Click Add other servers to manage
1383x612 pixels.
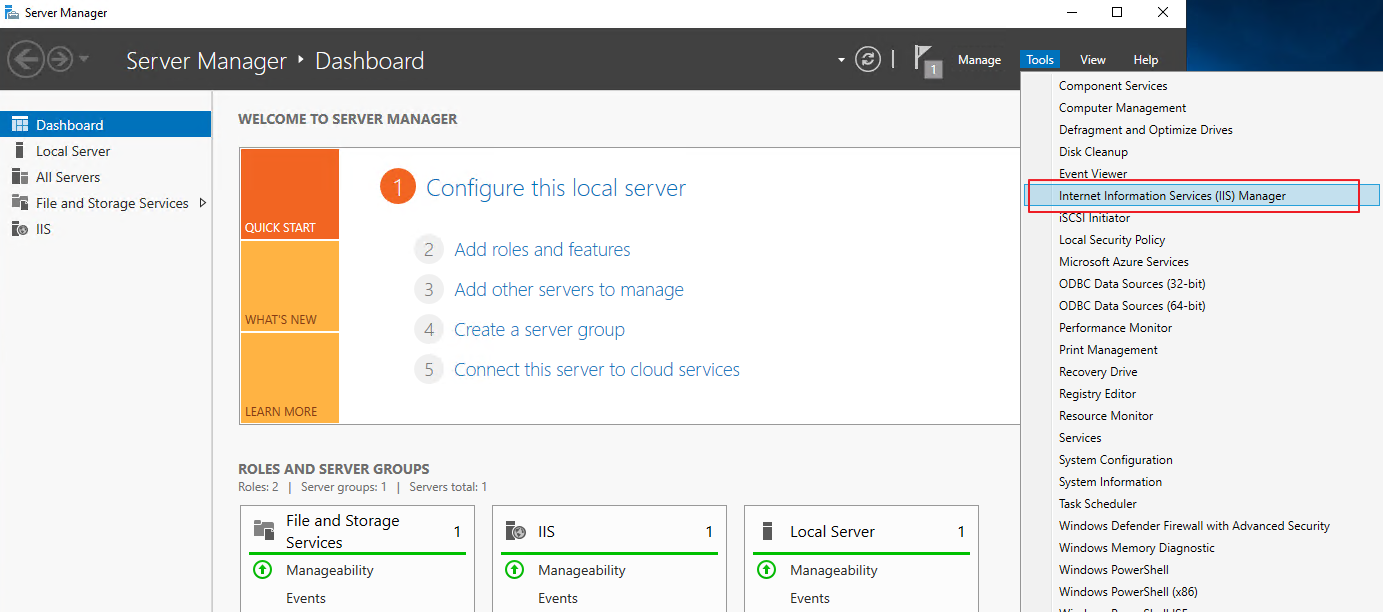tap(569, 290)
